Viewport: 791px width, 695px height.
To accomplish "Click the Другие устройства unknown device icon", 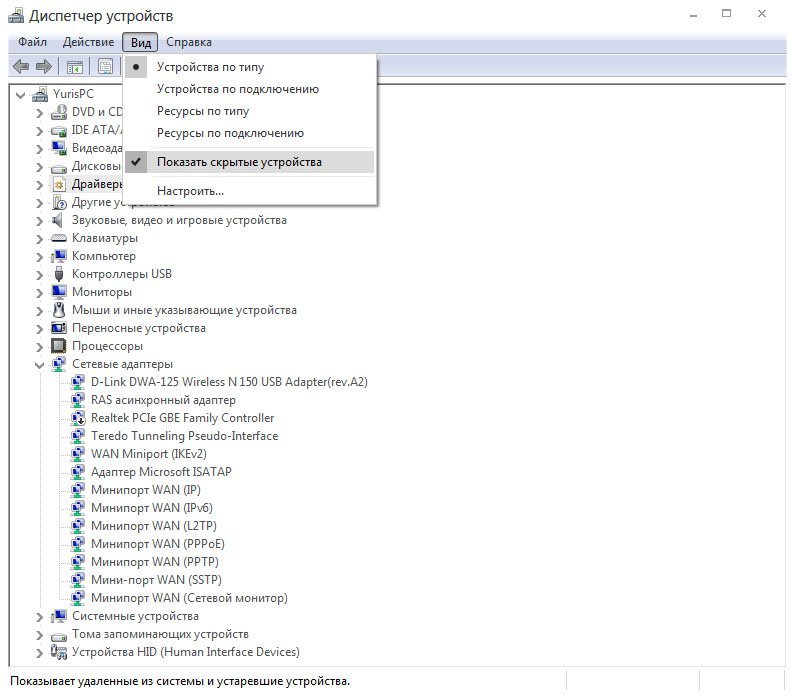I will [59, 202].
